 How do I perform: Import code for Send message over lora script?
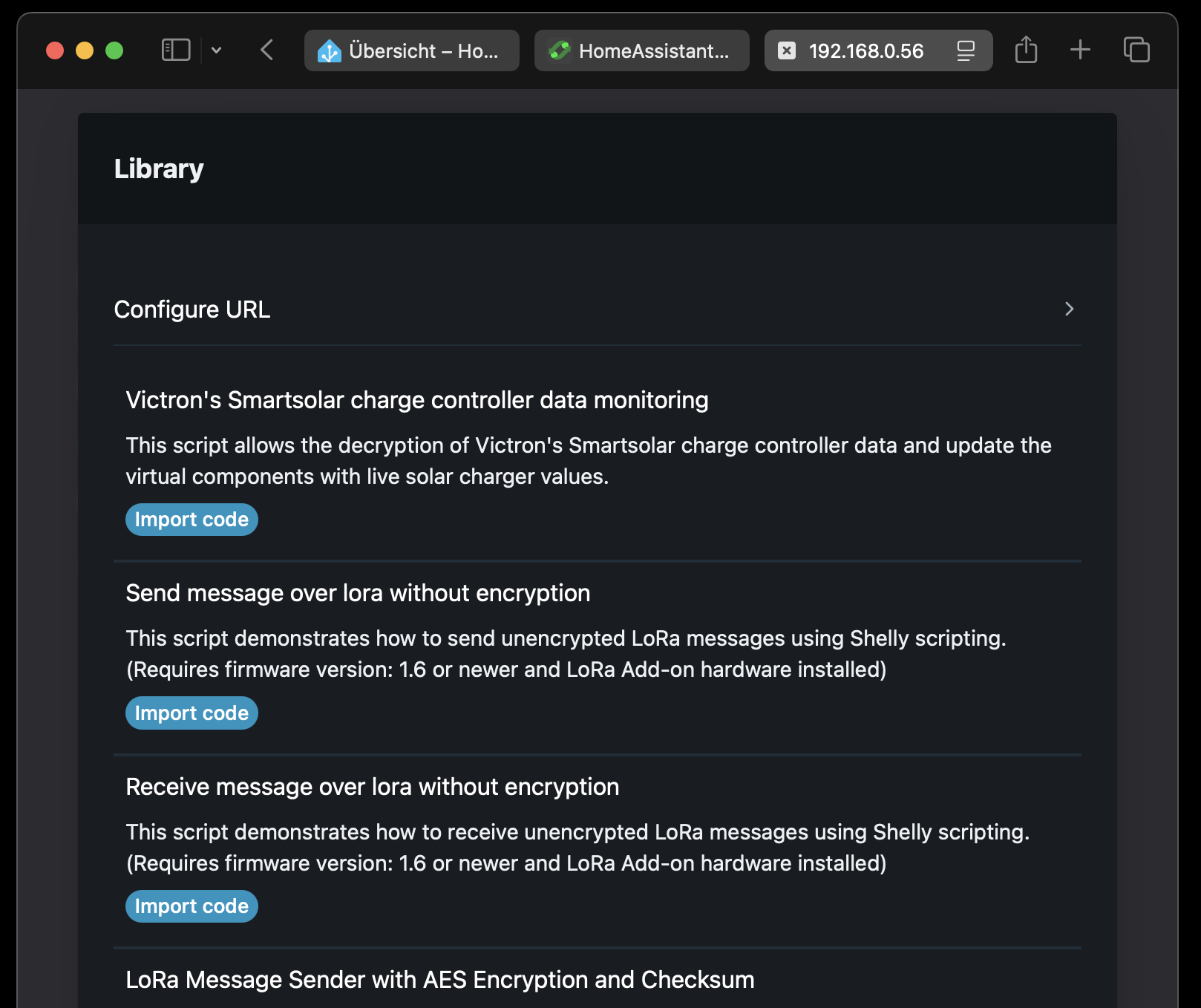[x=192, y=713]
